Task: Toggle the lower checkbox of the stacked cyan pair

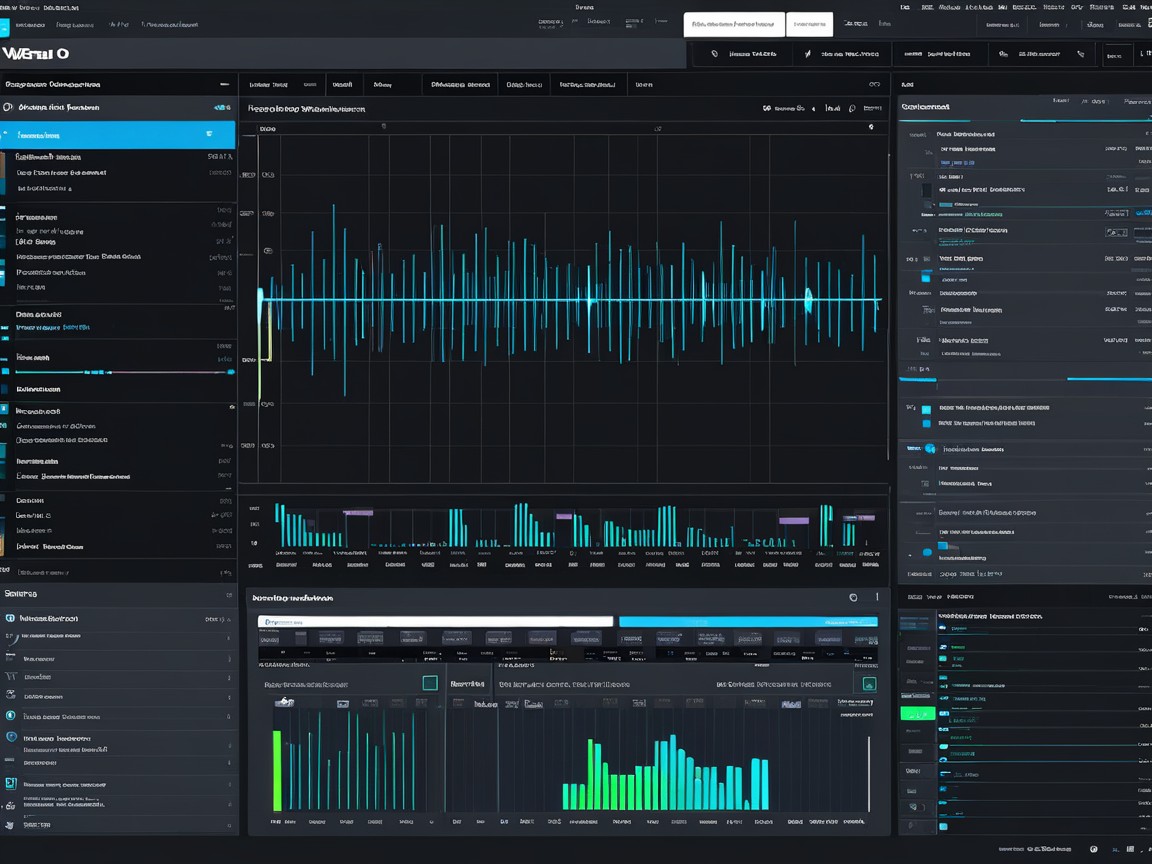Action: 926,424
